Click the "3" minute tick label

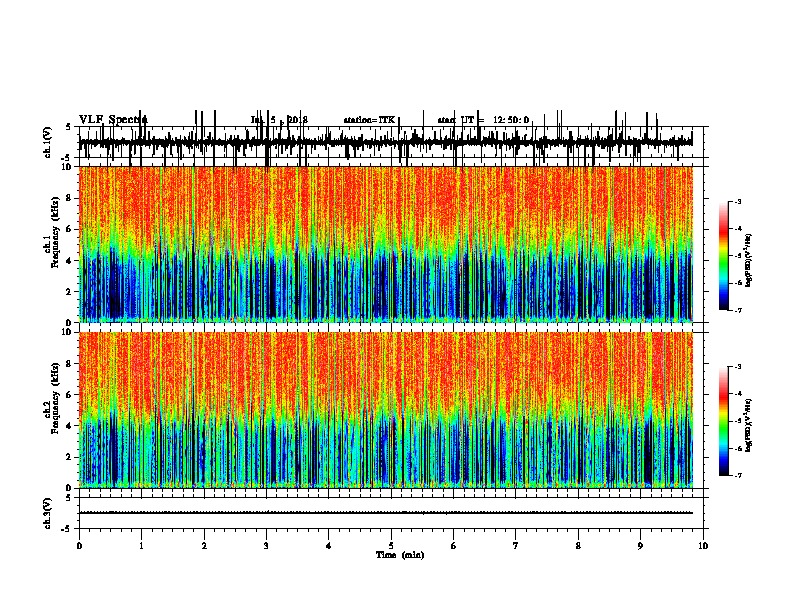(266, 546)
